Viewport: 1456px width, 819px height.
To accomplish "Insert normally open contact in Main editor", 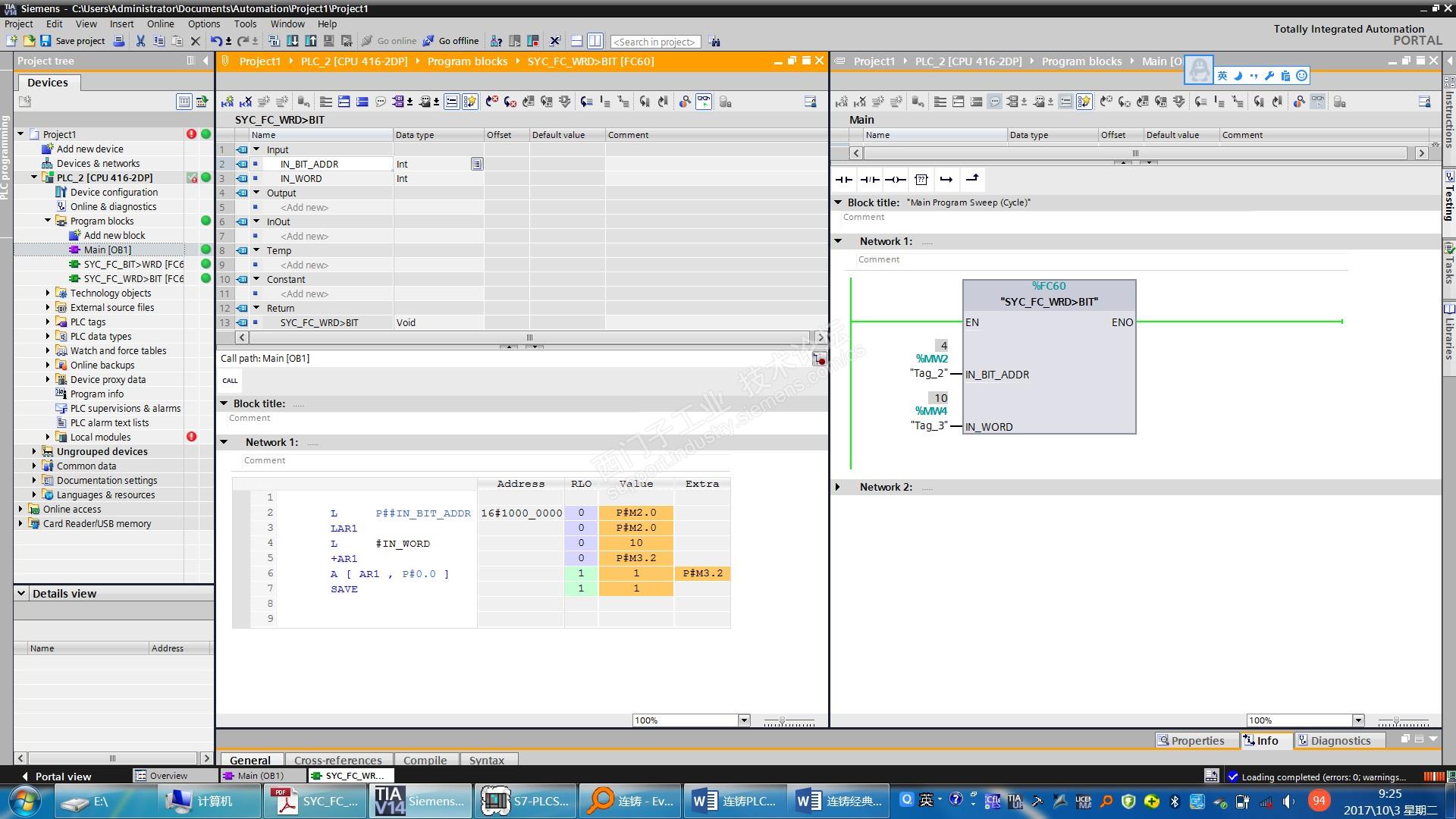I will pos(844,180).
